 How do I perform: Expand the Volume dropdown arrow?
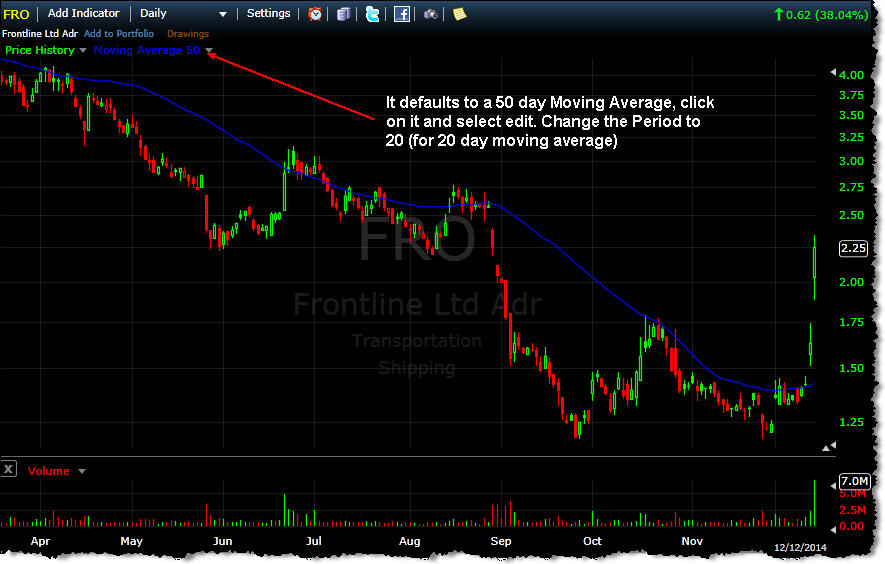[82, 471]
